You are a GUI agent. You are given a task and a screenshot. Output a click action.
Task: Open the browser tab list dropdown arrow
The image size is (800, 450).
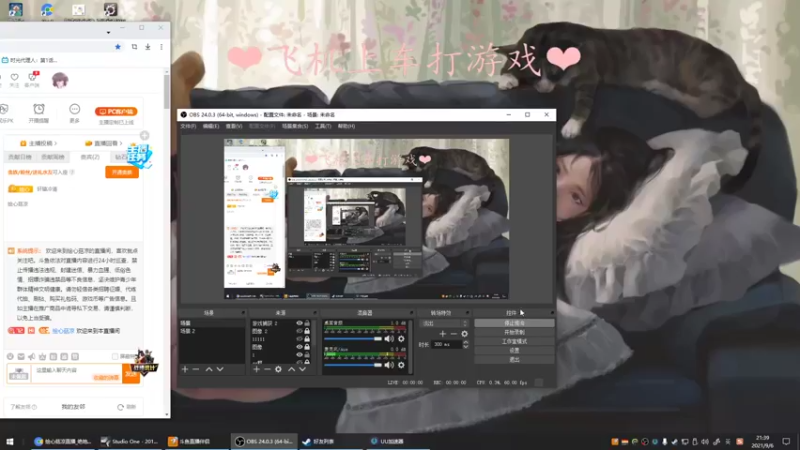coord(108,33)
